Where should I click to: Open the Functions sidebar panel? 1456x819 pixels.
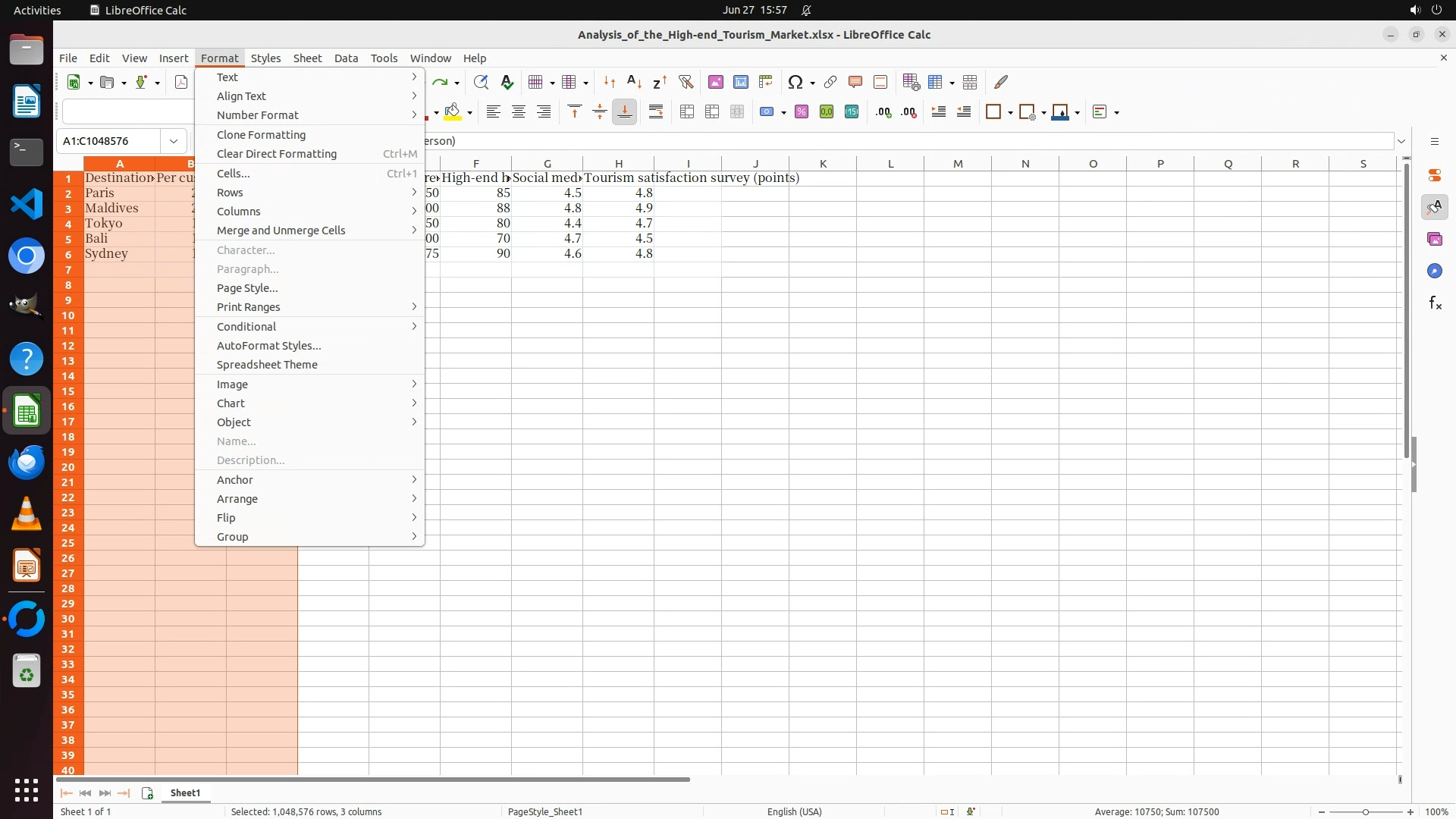1434,303
